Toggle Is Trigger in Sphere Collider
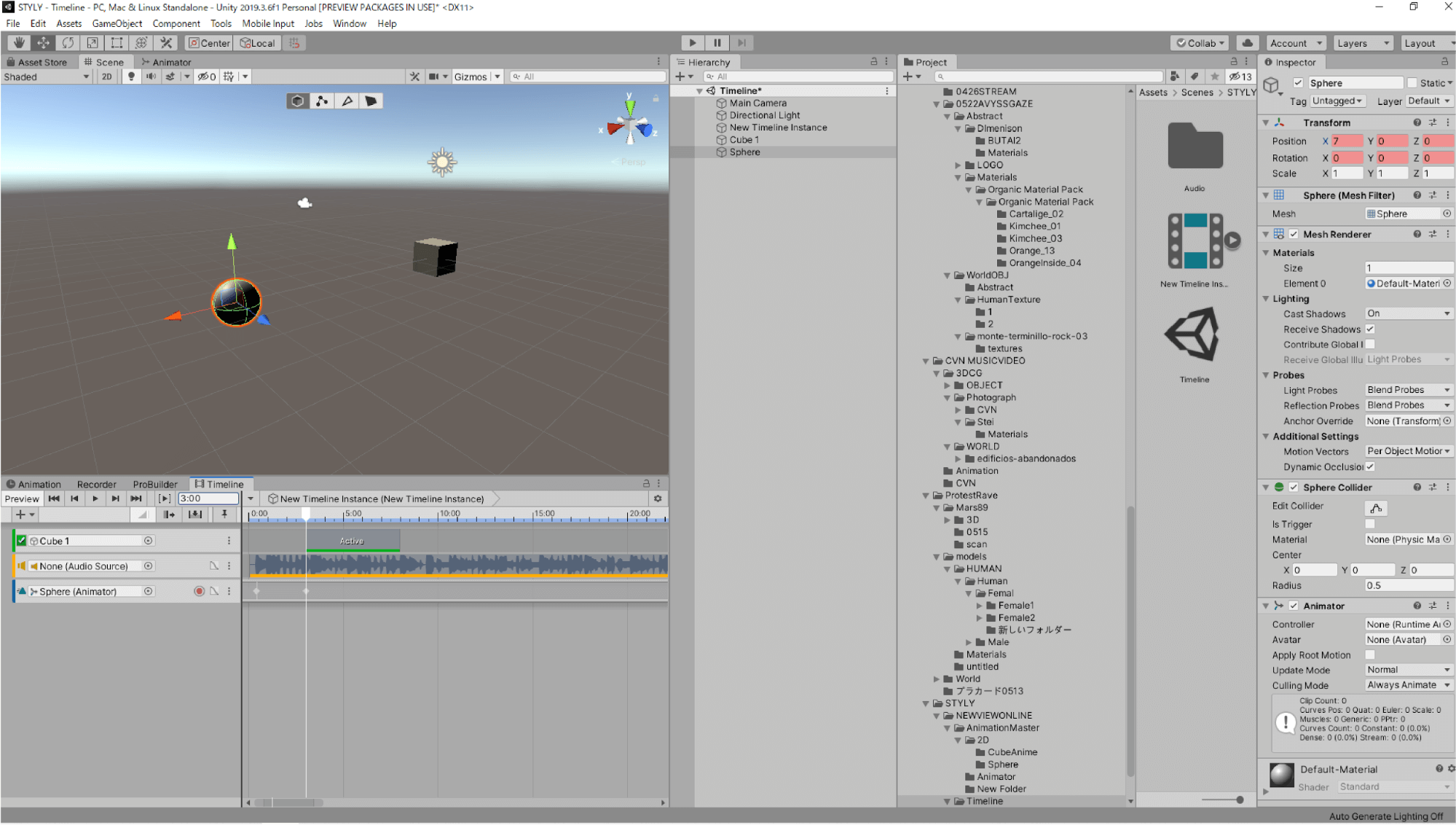1456x825 pixels. coord(1370,523)
